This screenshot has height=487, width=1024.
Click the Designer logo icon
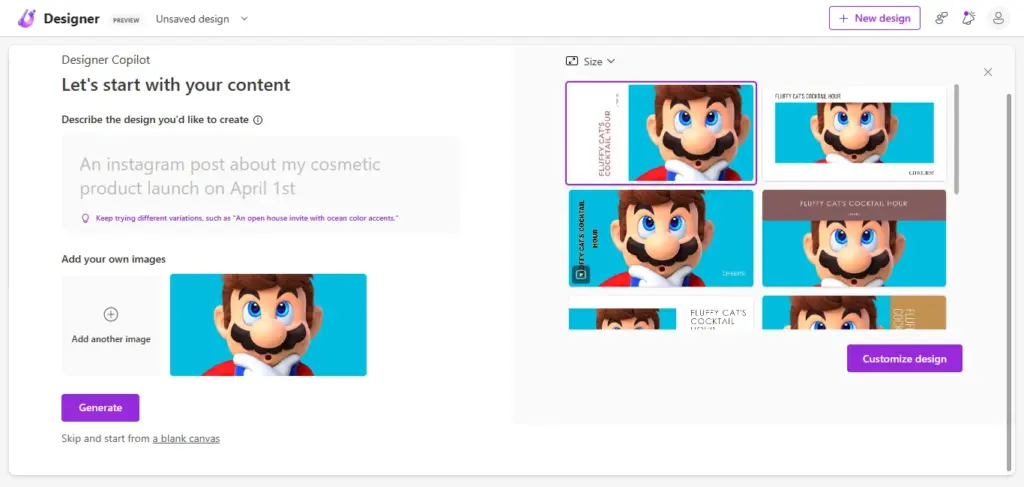27,18
